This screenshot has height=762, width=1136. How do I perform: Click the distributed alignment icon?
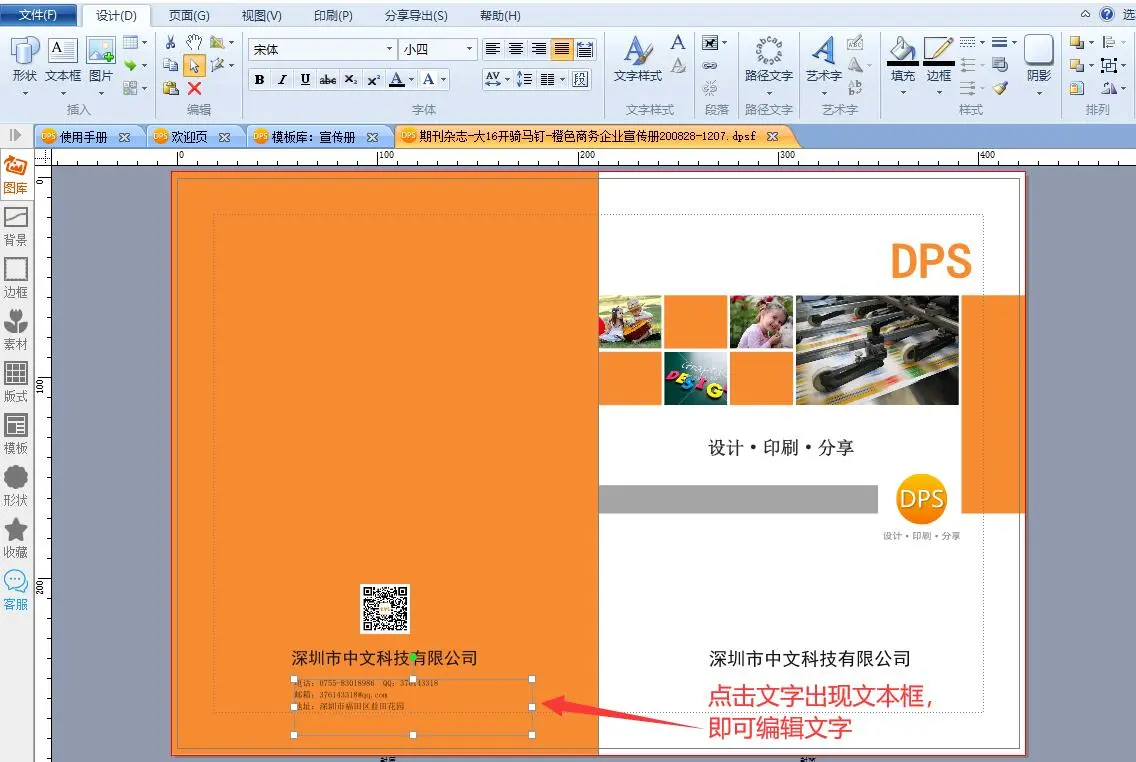(x=585, y=49)
